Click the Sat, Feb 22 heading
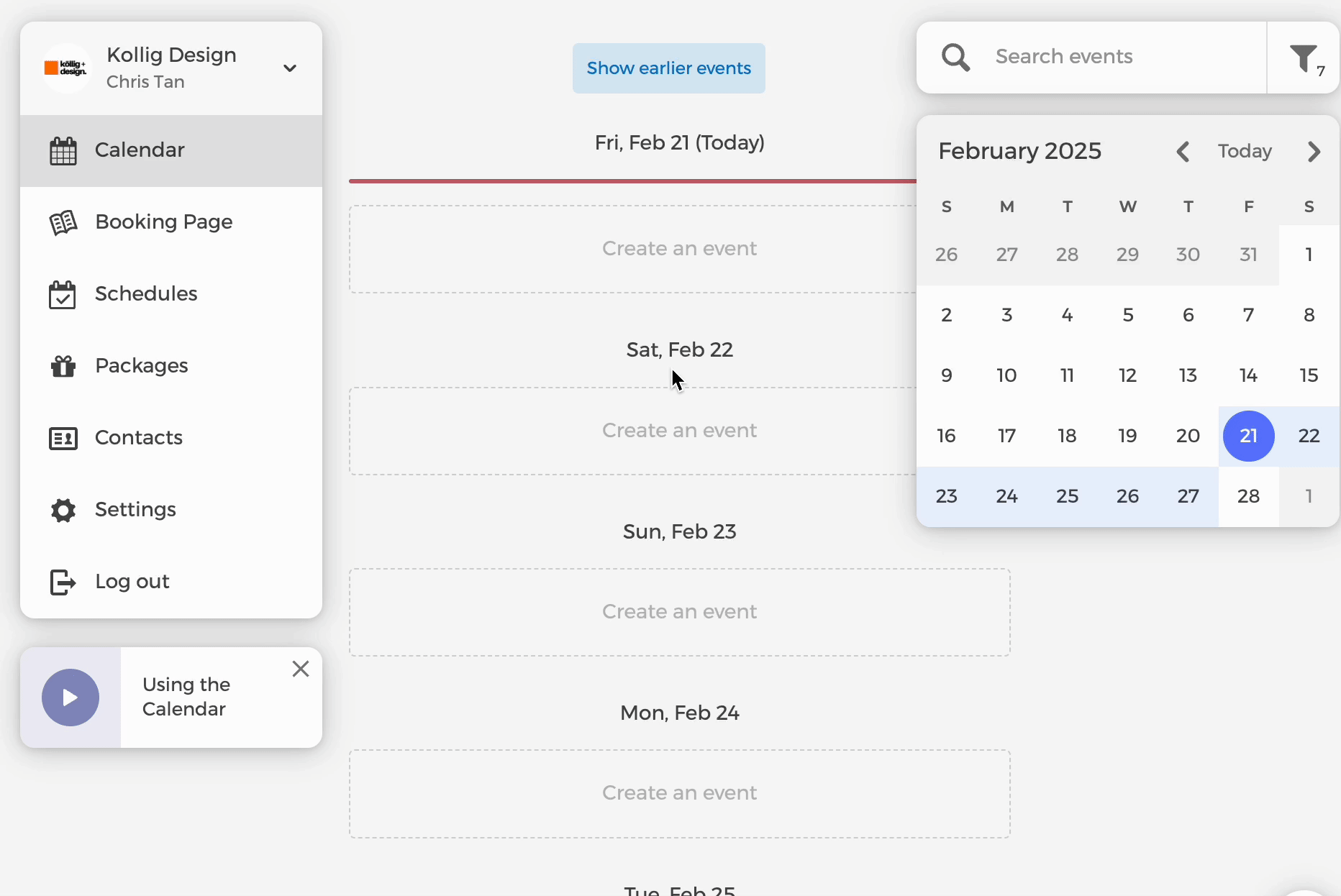 pos(680,350)
